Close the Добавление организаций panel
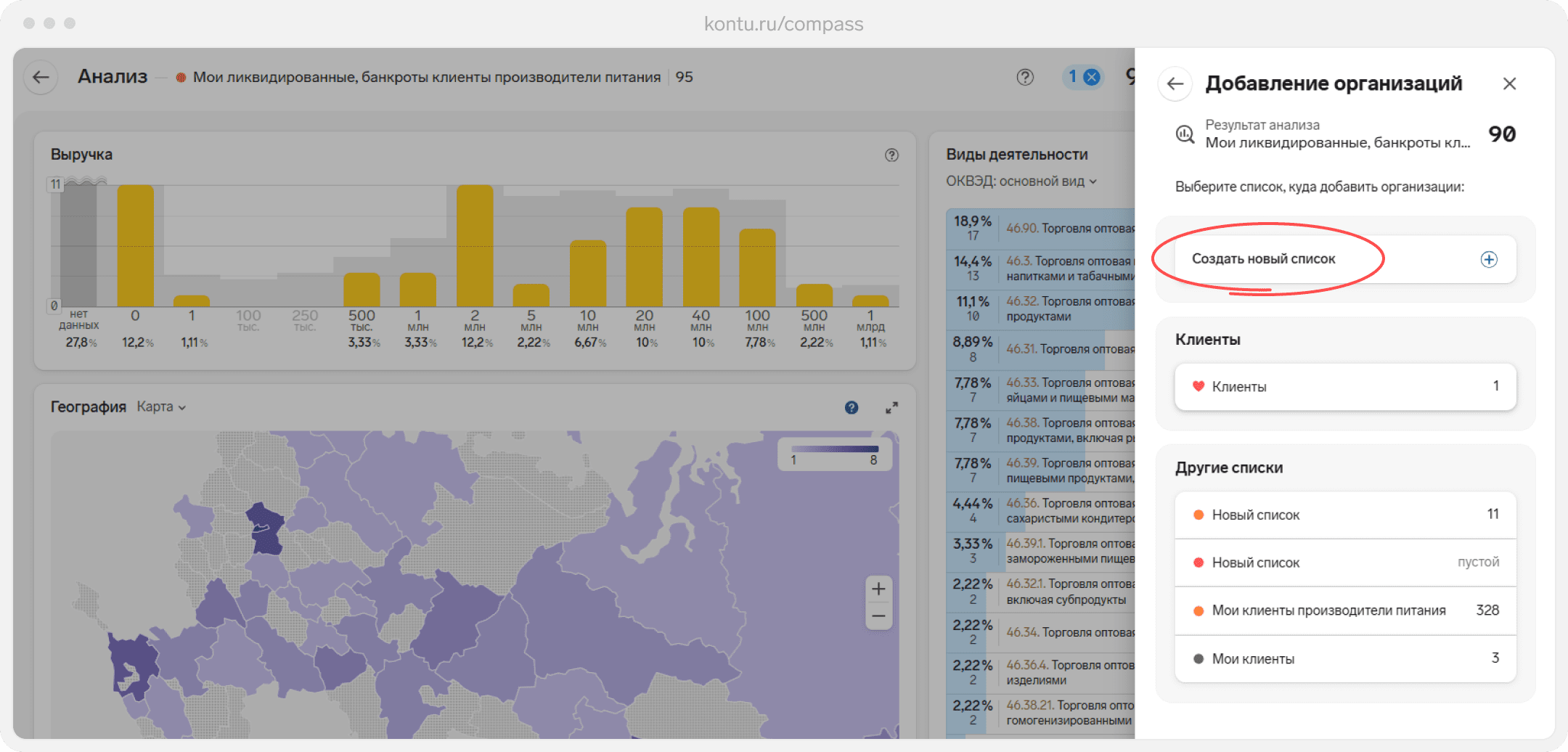Image resolution: width=1568 pixels, height=752 pixels. (1509, 84)
